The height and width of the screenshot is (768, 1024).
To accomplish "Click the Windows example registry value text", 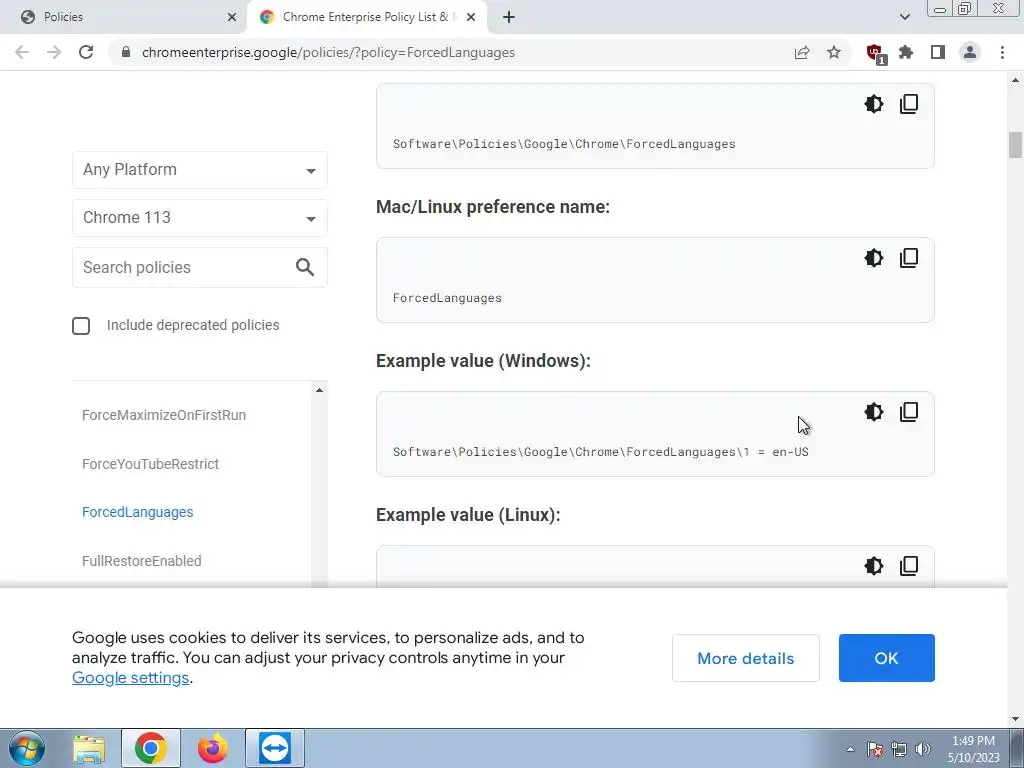I will pyautogui.click(x=600, y=452).
